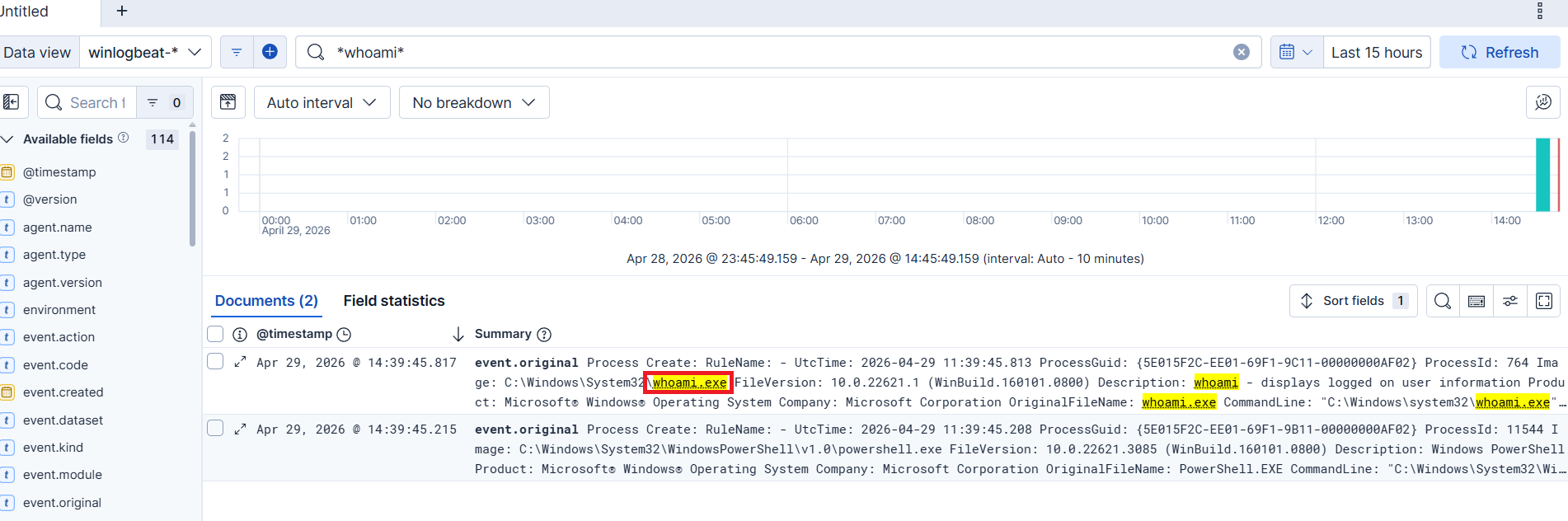This screenshot has height=521, width=1568.
Task: Click the info icon next to @timestamp header
Action: [x=240, y=335]
